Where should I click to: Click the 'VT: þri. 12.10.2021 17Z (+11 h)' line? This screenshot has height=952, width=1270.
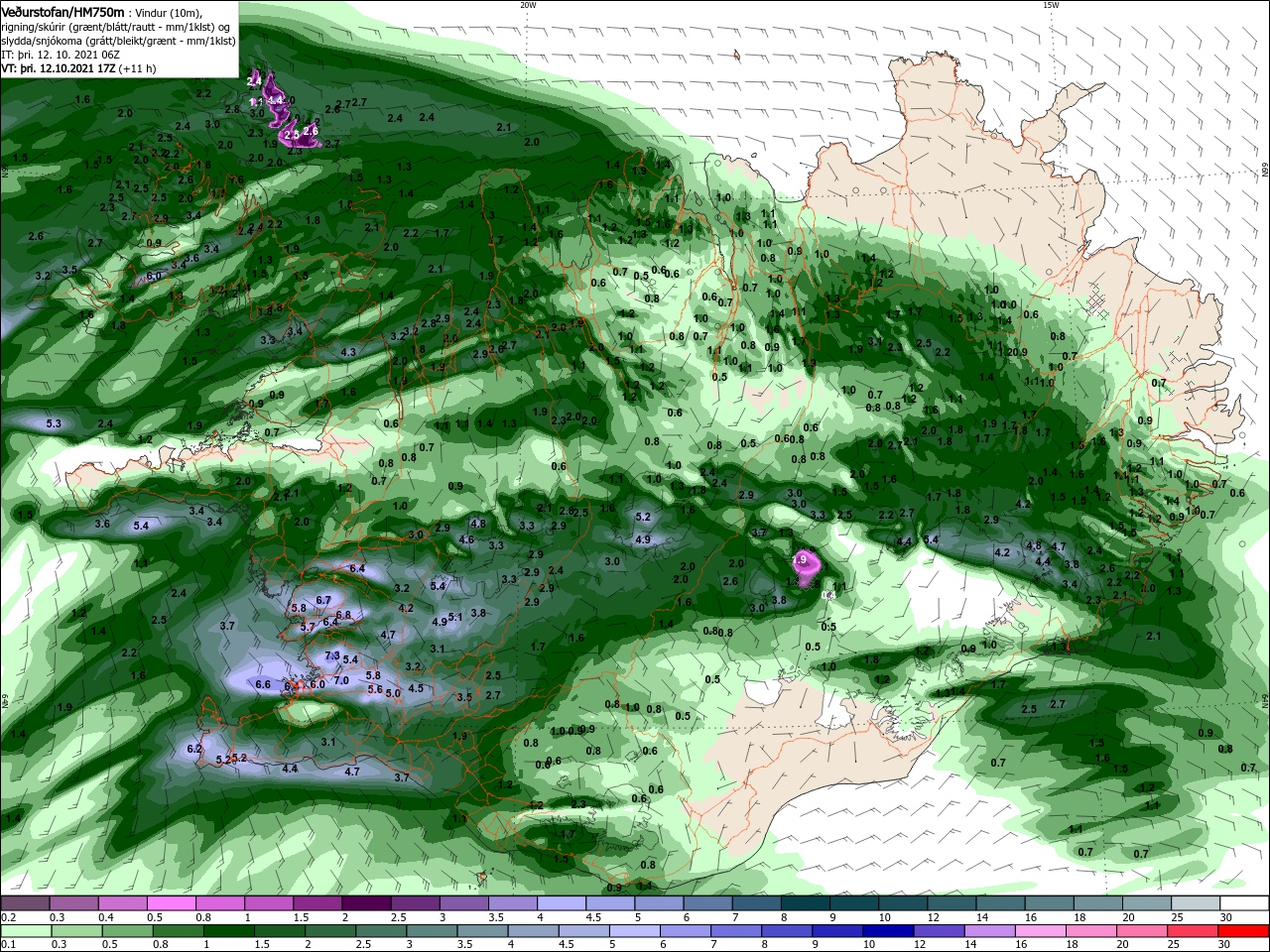pos(78,68)
